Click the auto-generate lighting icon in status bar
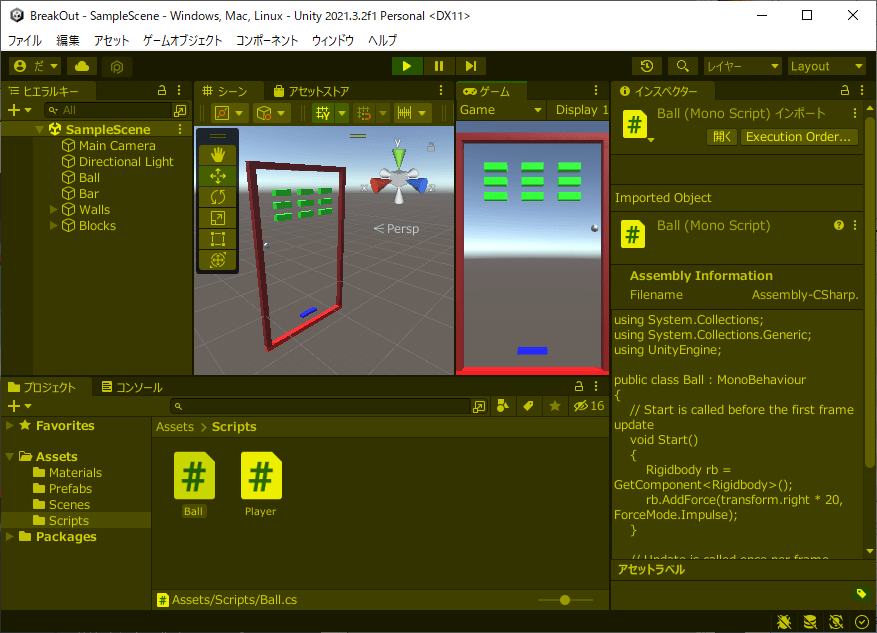This screenshot has width=877, height=633. pos(836,622)
